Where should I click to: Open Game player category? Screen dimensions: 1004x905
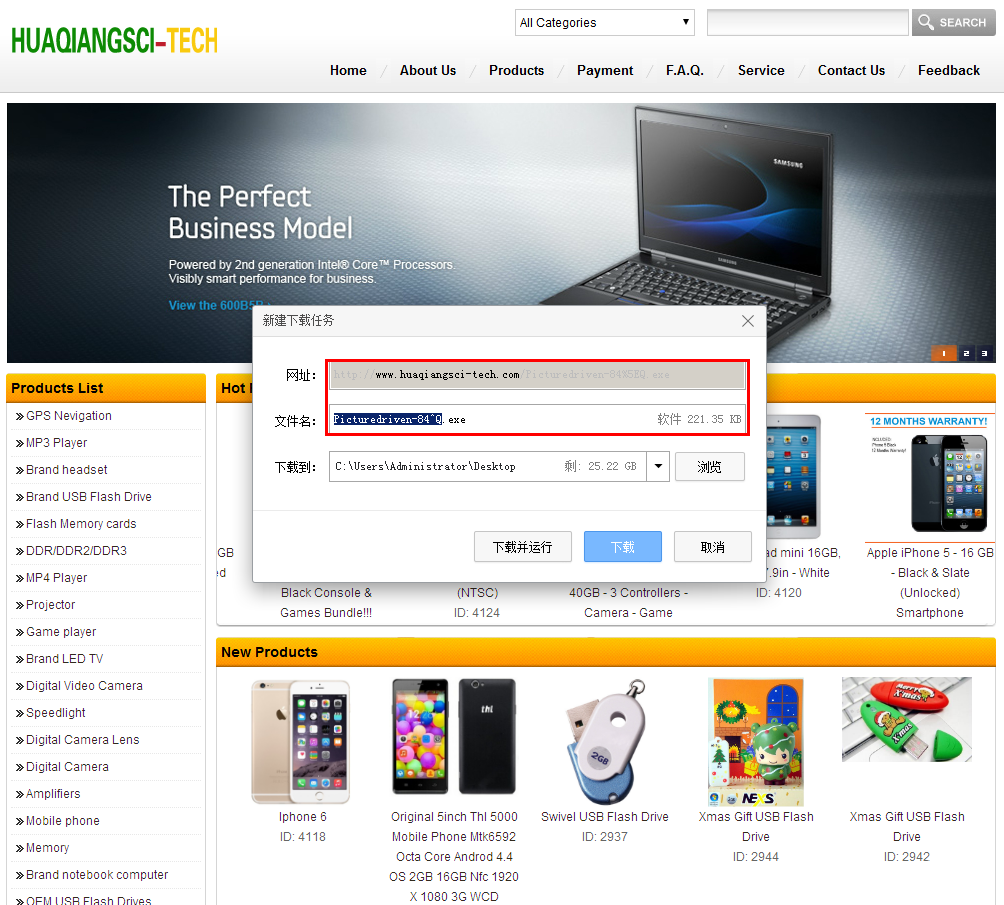pyautogui.click(x=61, y=632)
